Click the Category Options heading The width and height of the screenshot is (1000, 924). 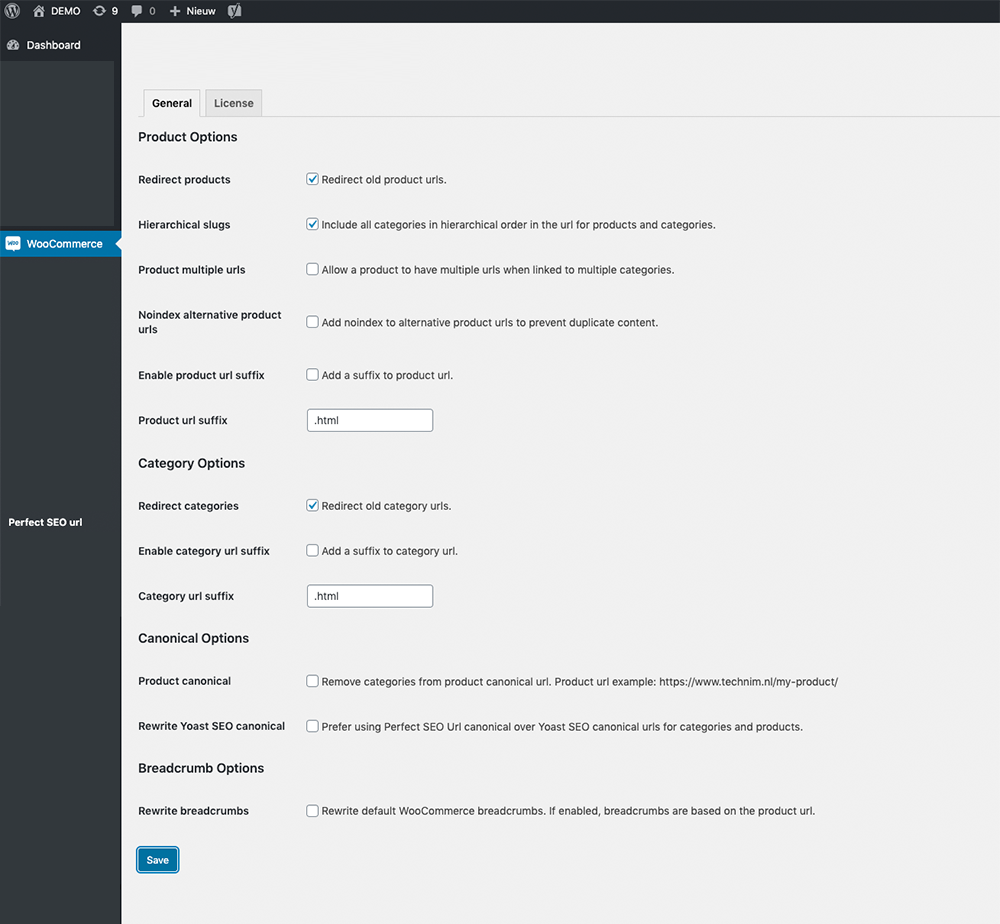[x=191, y=464]
